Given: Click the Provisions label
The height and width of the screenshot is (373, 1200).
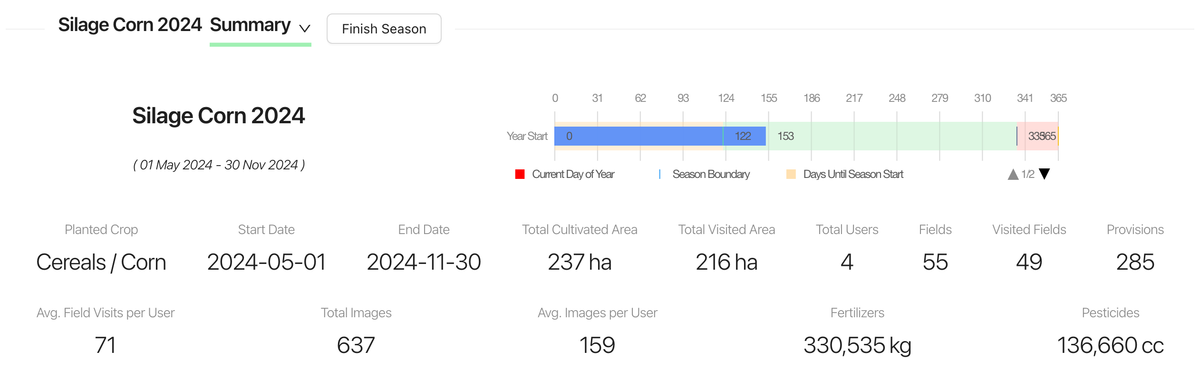Looking at the screenshot, I should pyautogui.click(x=1135, y=229).
